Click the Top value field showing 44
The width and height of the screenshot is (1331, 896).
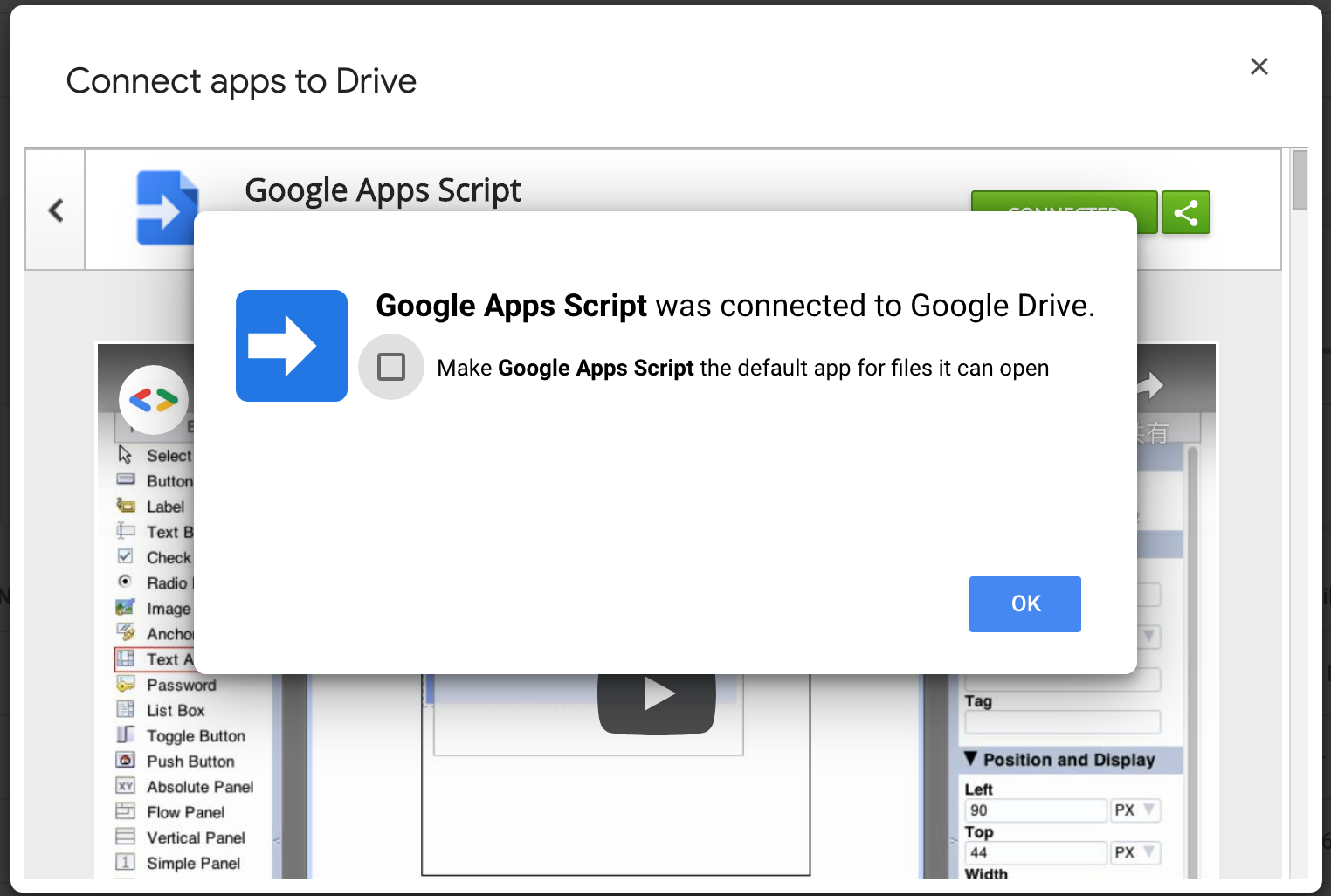click(x=1035, y=852)
